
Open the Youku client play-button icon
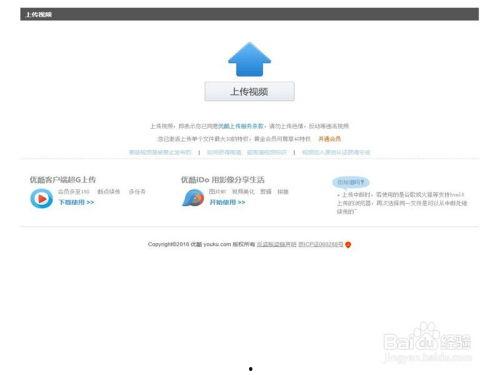tap(42, 198)
